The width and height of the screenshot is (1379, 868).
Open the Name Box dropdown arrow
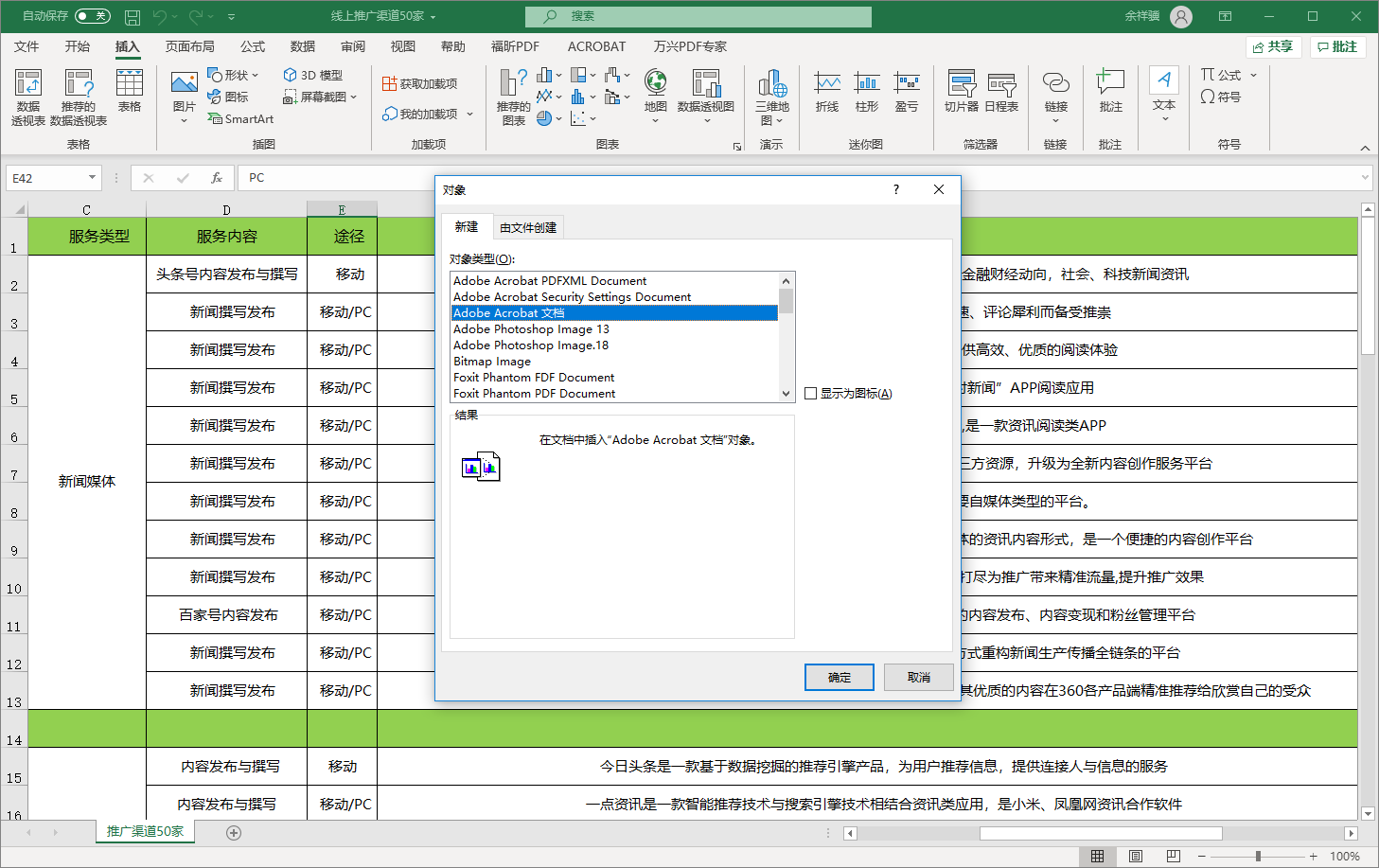(92, 178)
